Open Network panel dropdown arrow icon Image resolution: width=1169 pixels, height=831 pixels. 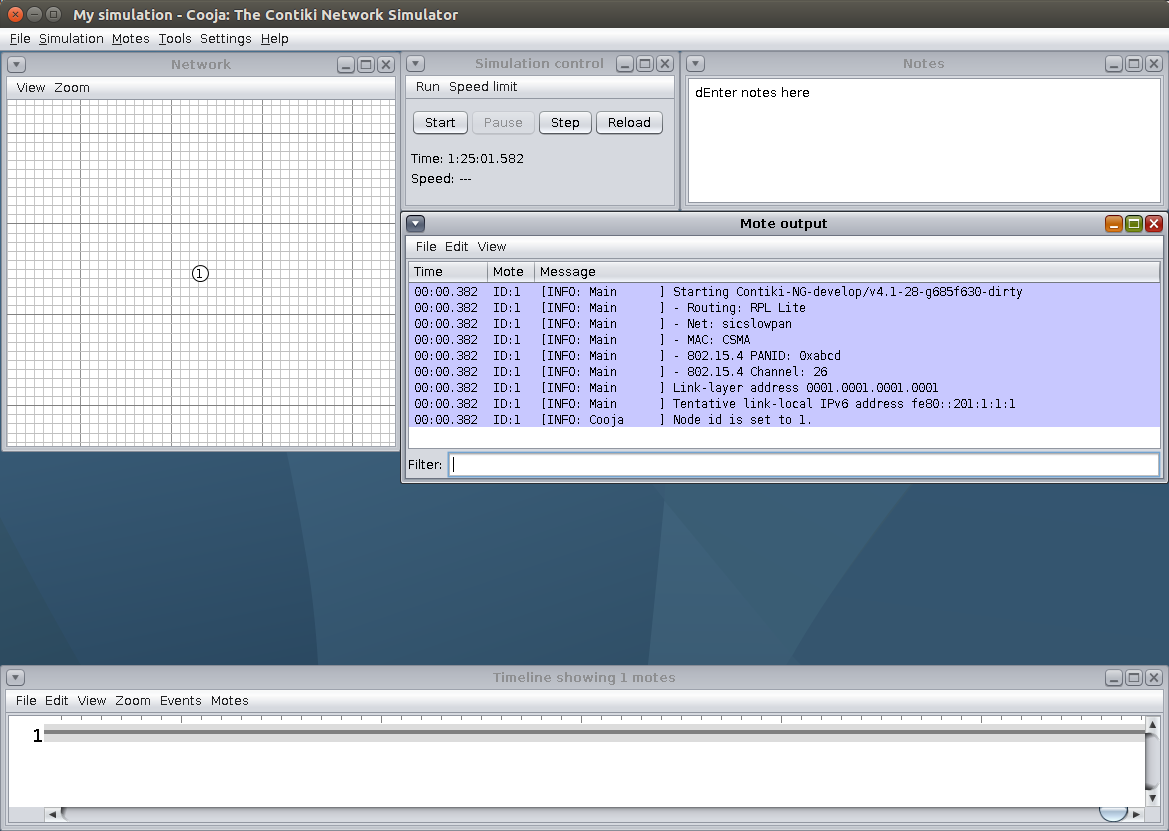(16, 65)
